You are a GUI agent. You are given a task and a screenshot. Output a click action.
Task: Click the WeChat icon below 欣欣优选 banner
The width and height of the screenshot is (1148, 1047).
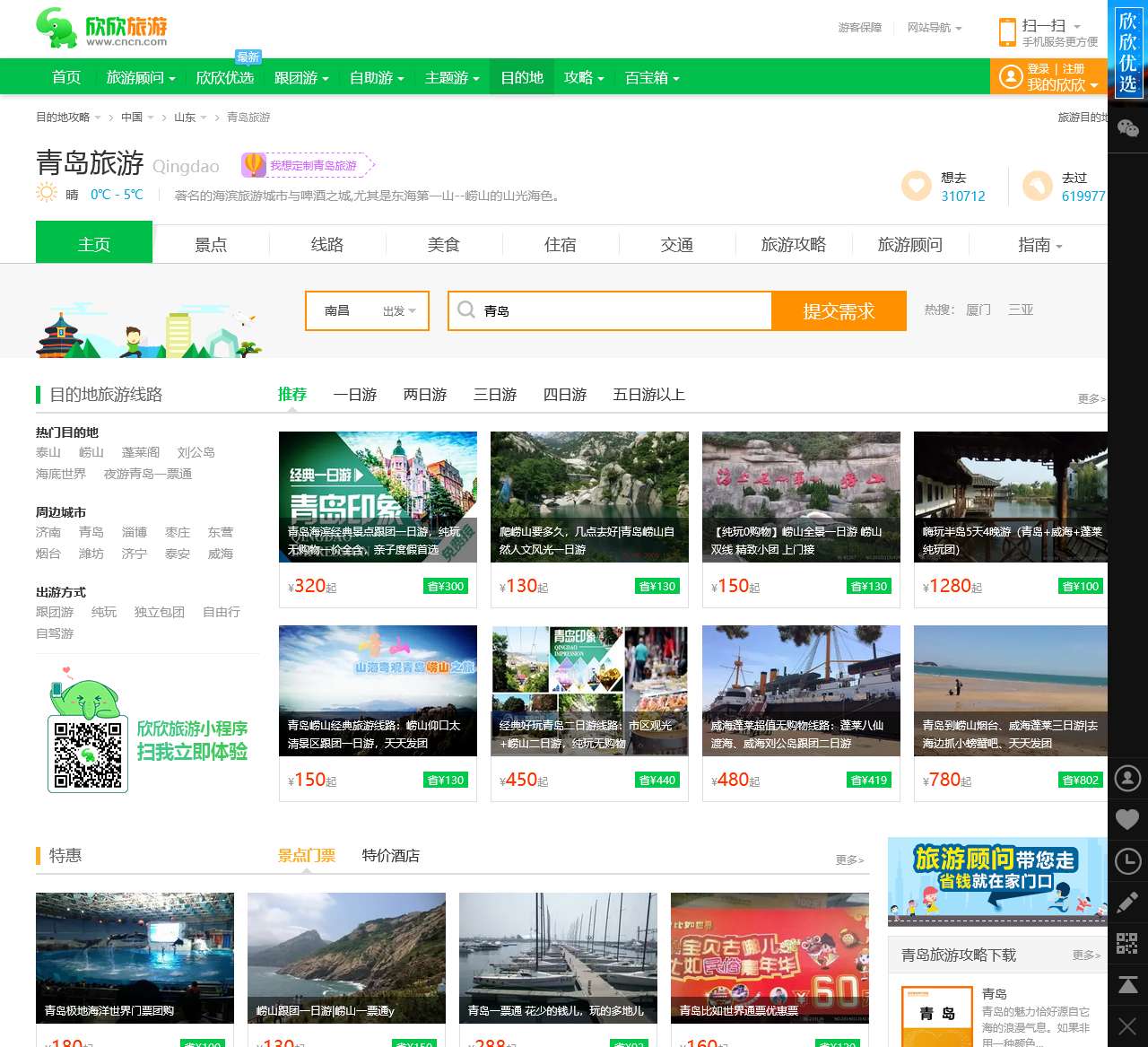tap(1128, 128)
